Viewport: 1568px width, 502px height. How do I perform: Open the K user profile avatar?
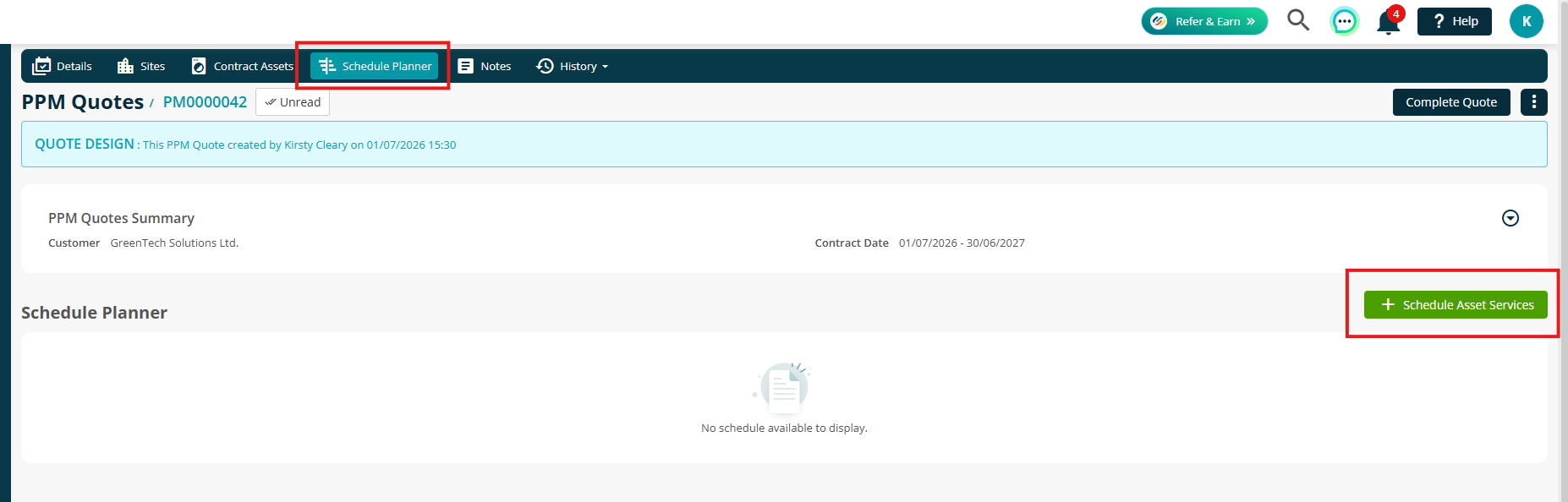click(x=1527, y=21)
